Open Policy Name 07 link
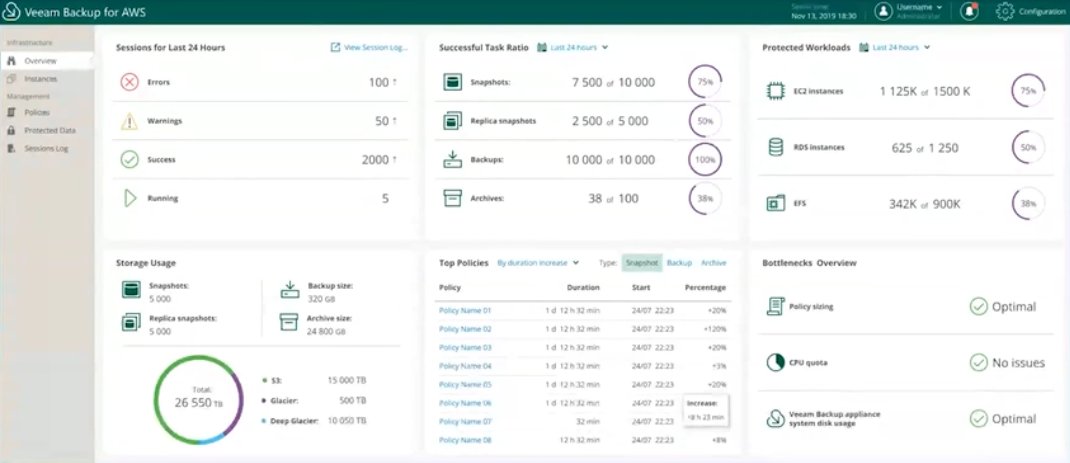1070x463 pixels. tap(465, 422)
